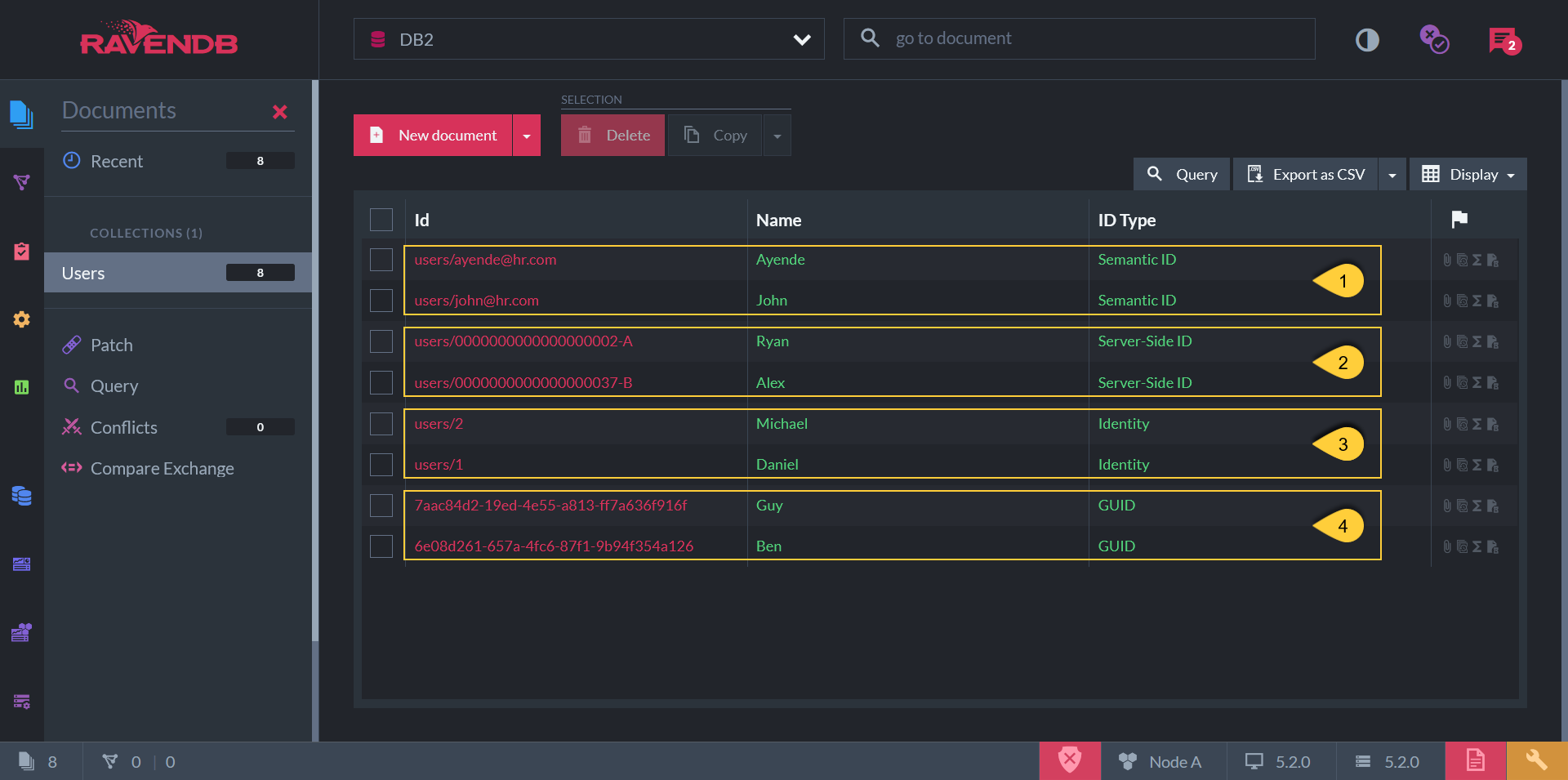Toggle the contrast theme icon

pos(1367,40)
